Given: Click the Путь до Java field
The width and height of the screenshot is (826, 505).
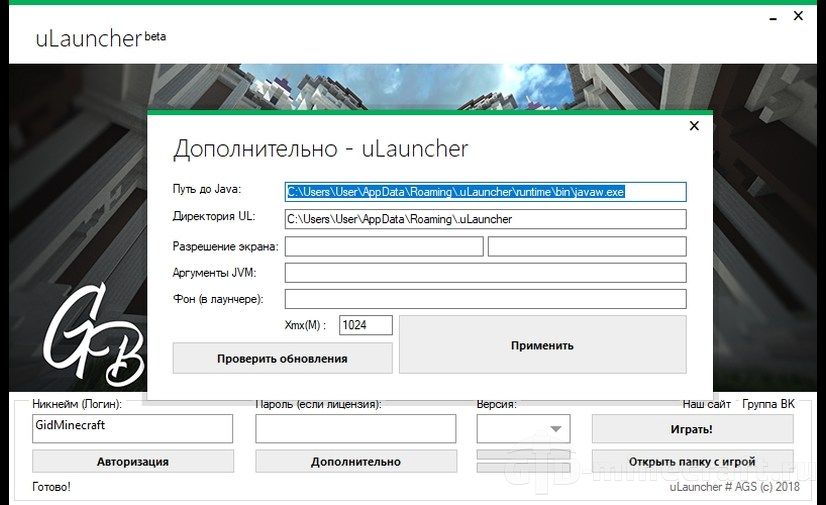Looking at the screenshot, I should point(485,192).
